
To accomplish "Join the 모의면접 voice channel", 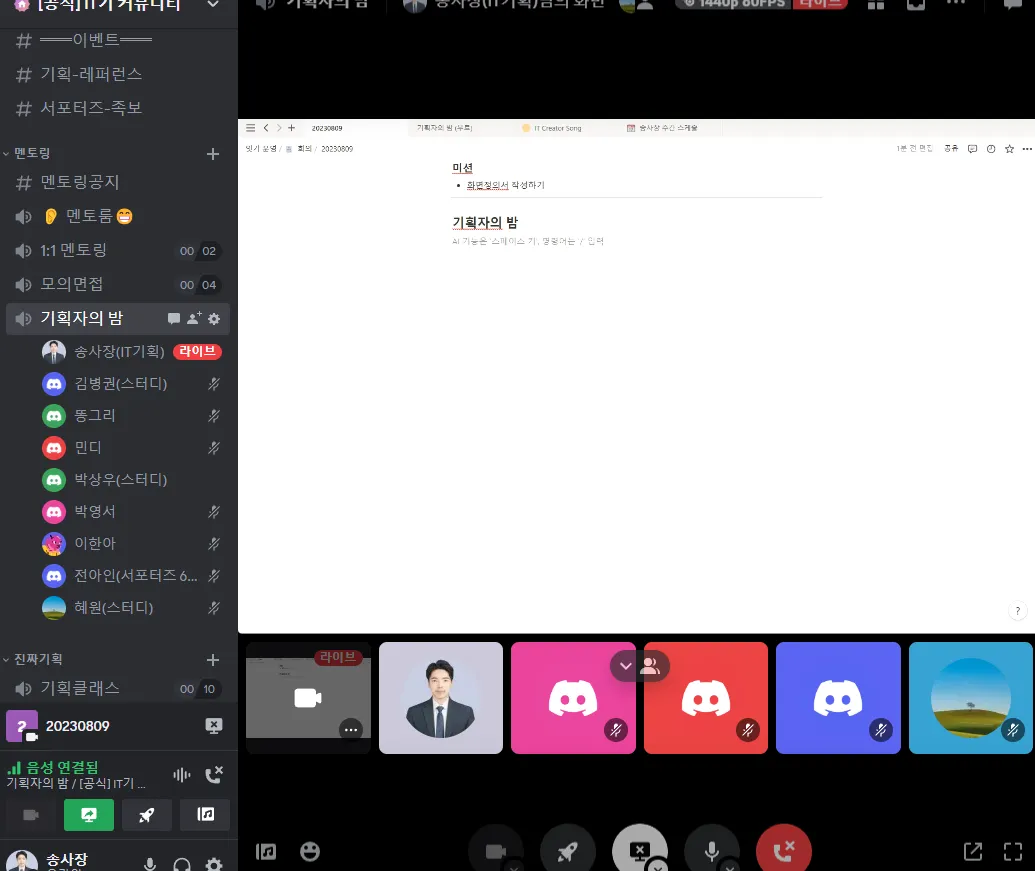I will pos(118,284).
